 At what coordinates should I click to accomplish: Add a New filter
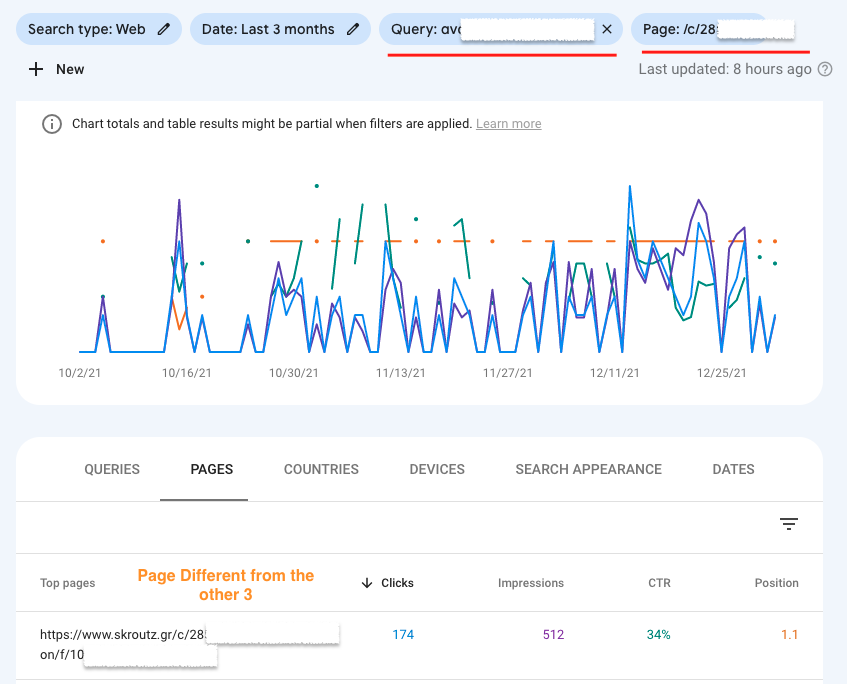tap(56, 69)
